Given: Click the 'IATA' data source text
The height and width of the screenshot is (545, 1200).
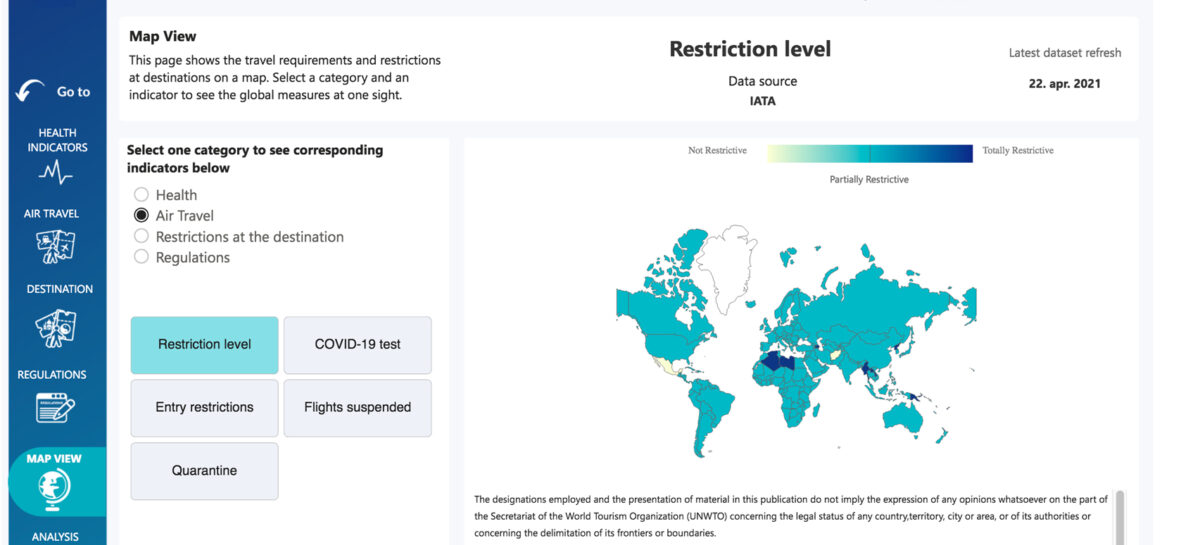Looking at the screenshot, I should [762, 101].
